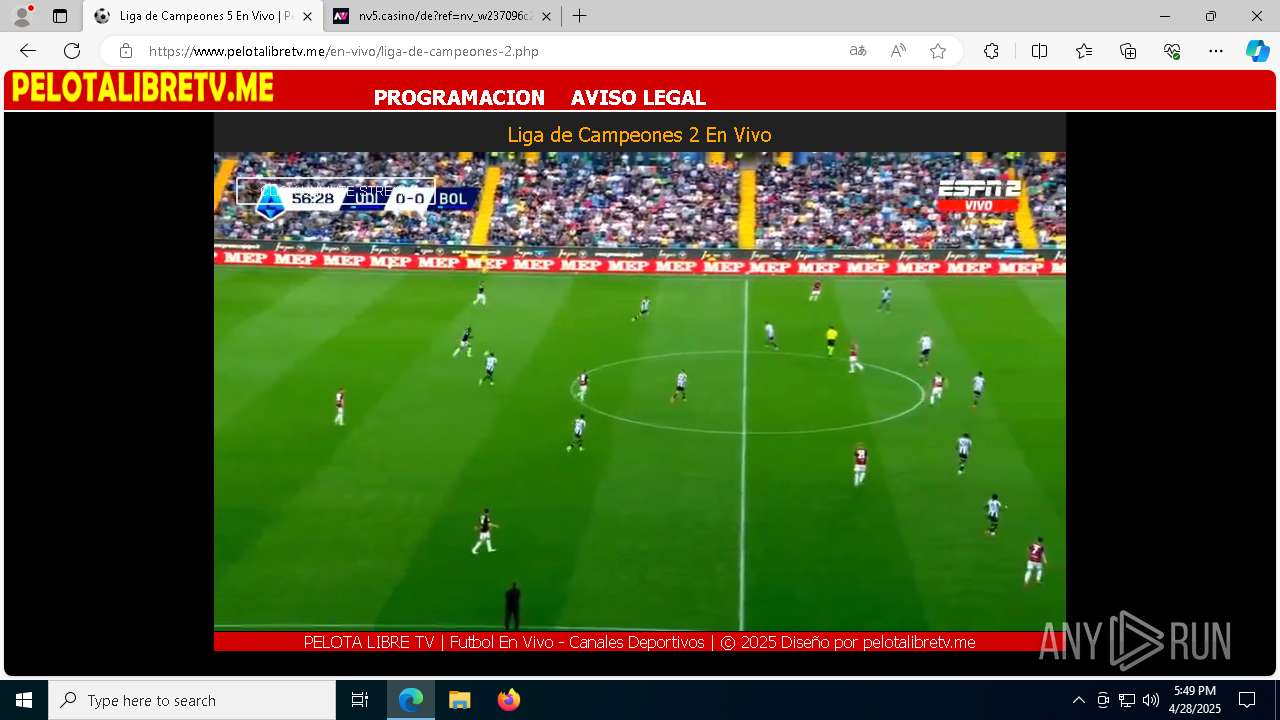The height and width of the screenshot is (720, 1280).
Task: Open Browser essentials icon
Action: click(1172, 51)
